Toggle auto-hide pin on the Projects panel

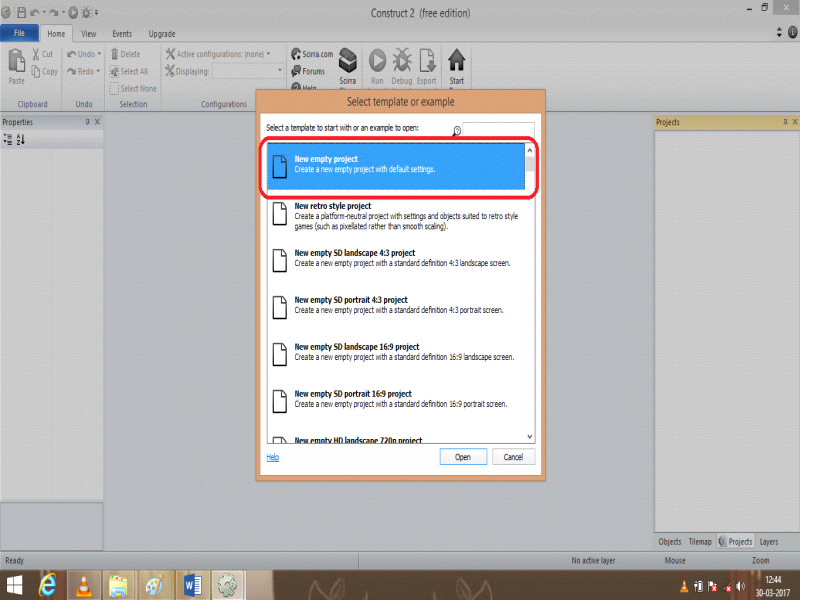(785, 121)
